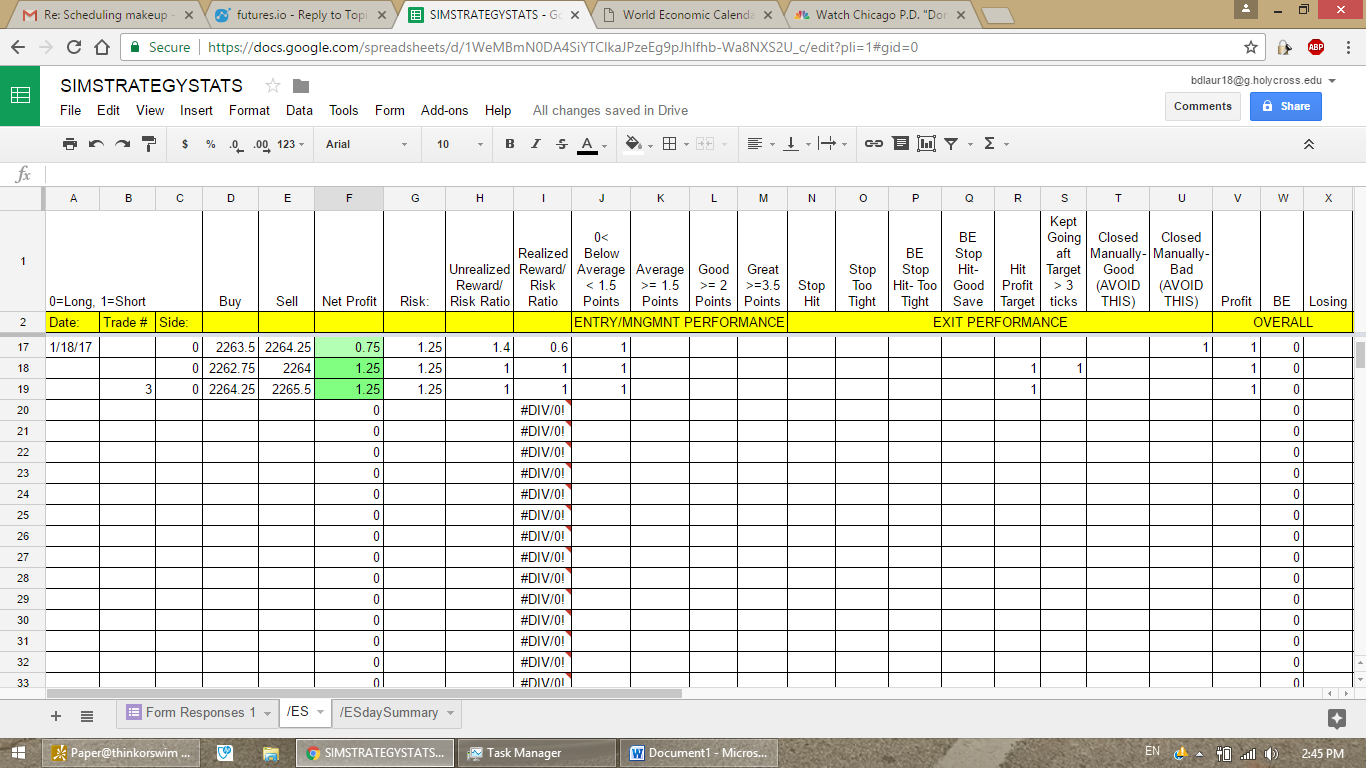Add a new sheet
1366x768 pixels.
click(x=56, y=716)
